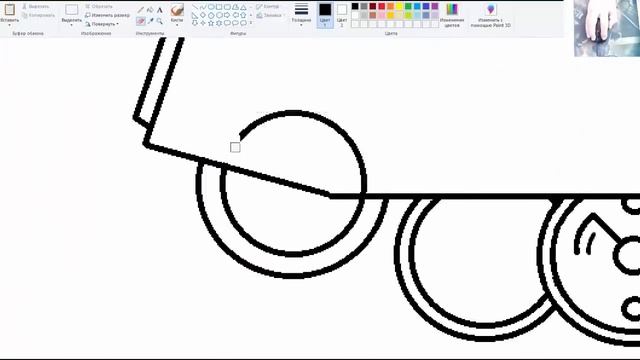Click the webcam overlay thumbnail
Image resolution: width=640 pixels, height=360 pixels.
tap(607, 28)
